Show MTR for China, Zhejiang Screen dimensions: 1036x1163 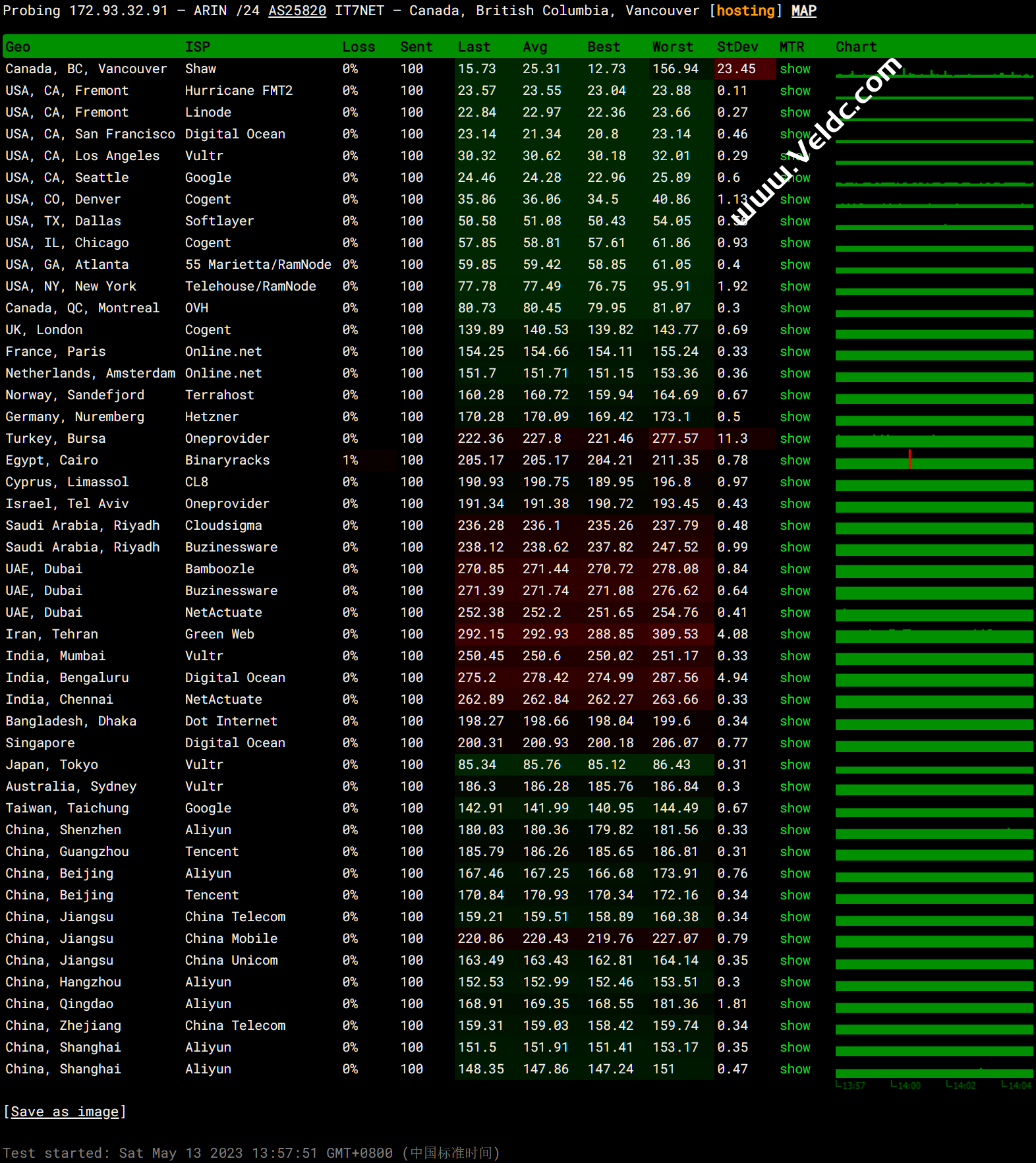point(795,1025)
